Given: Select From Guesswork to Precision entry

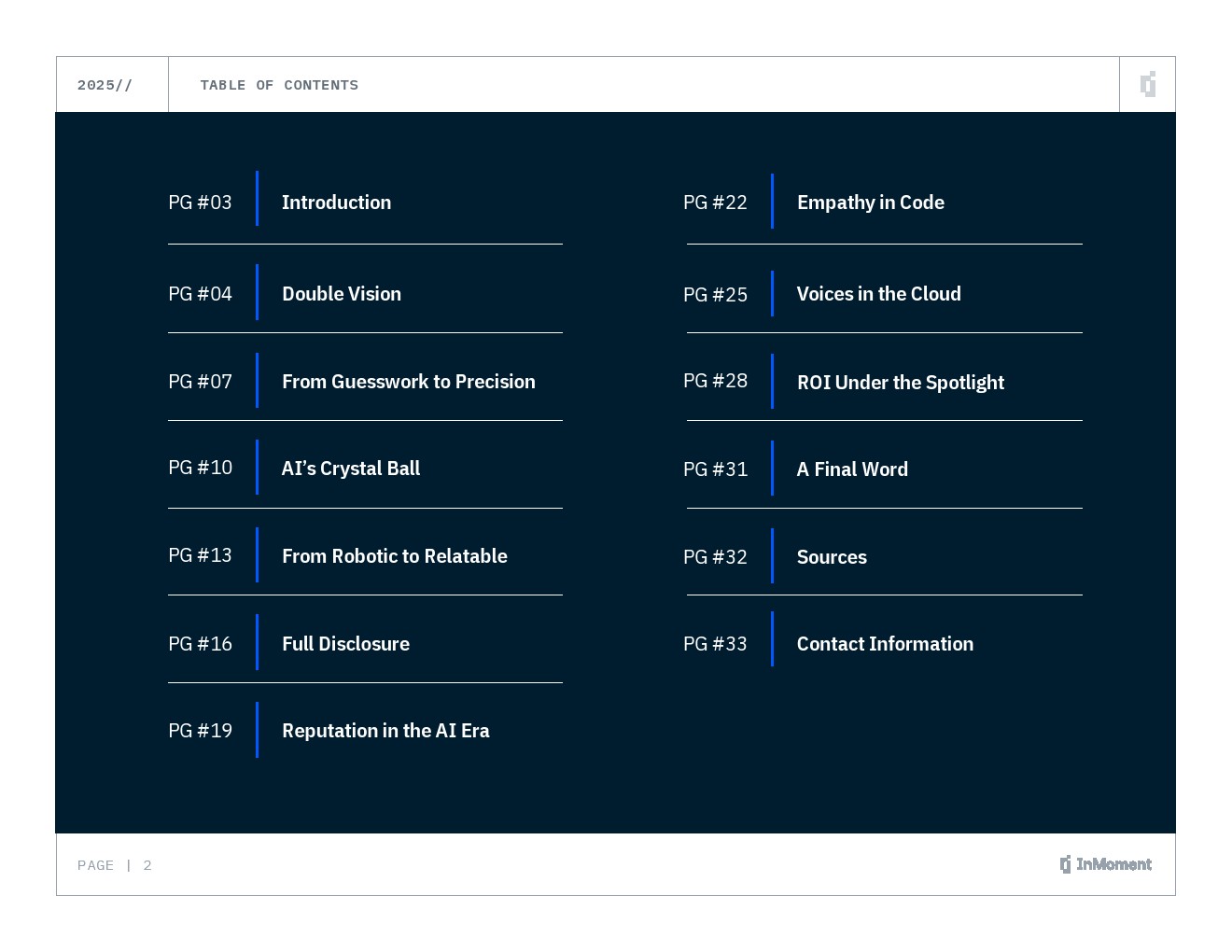Looking at the screenshot, I should 408,382.
